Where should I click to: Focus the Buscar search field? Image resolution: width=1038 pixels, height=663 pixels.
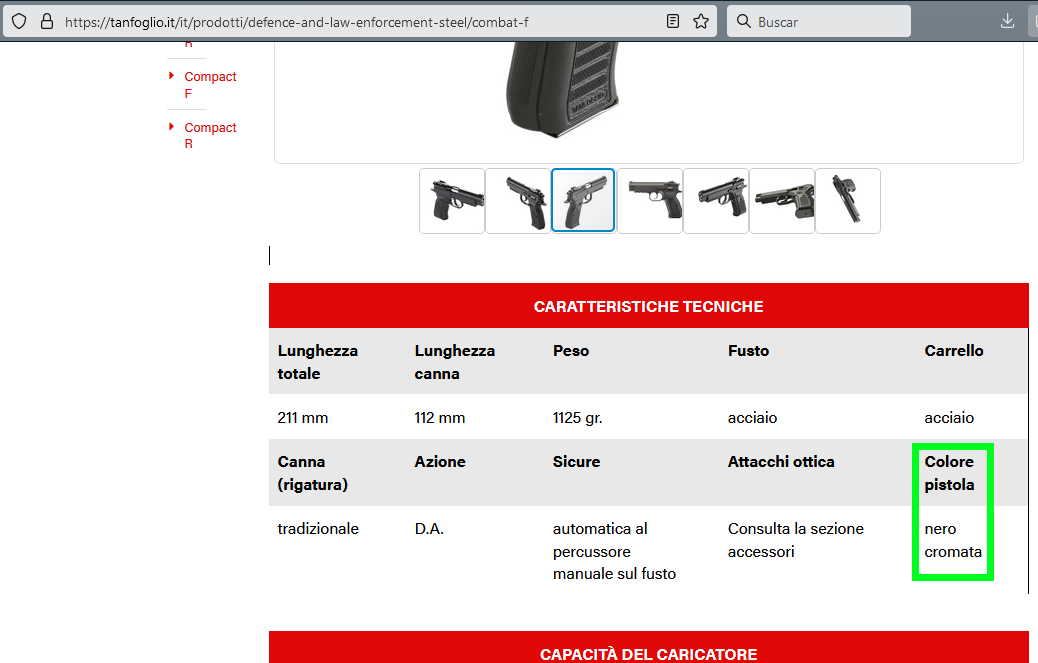(819, 22)
